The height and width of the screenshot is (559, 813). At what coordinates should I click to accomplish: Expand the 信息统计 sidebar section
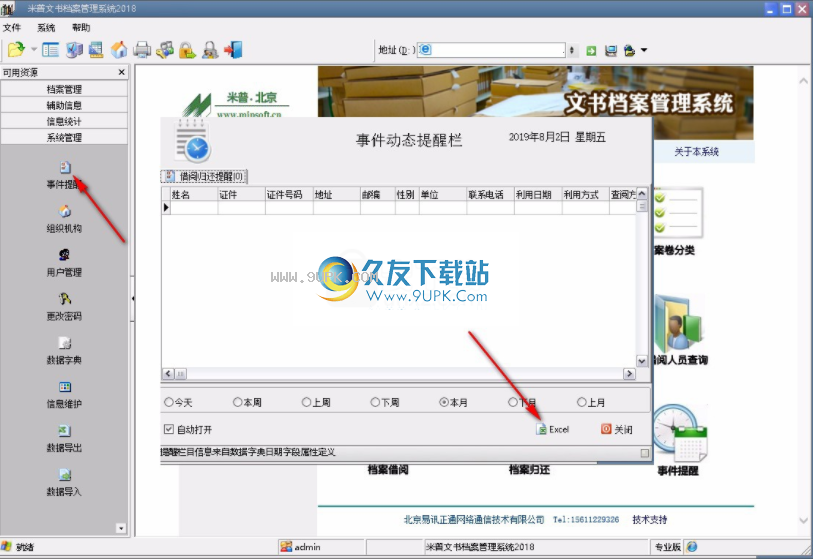[64, 121]
